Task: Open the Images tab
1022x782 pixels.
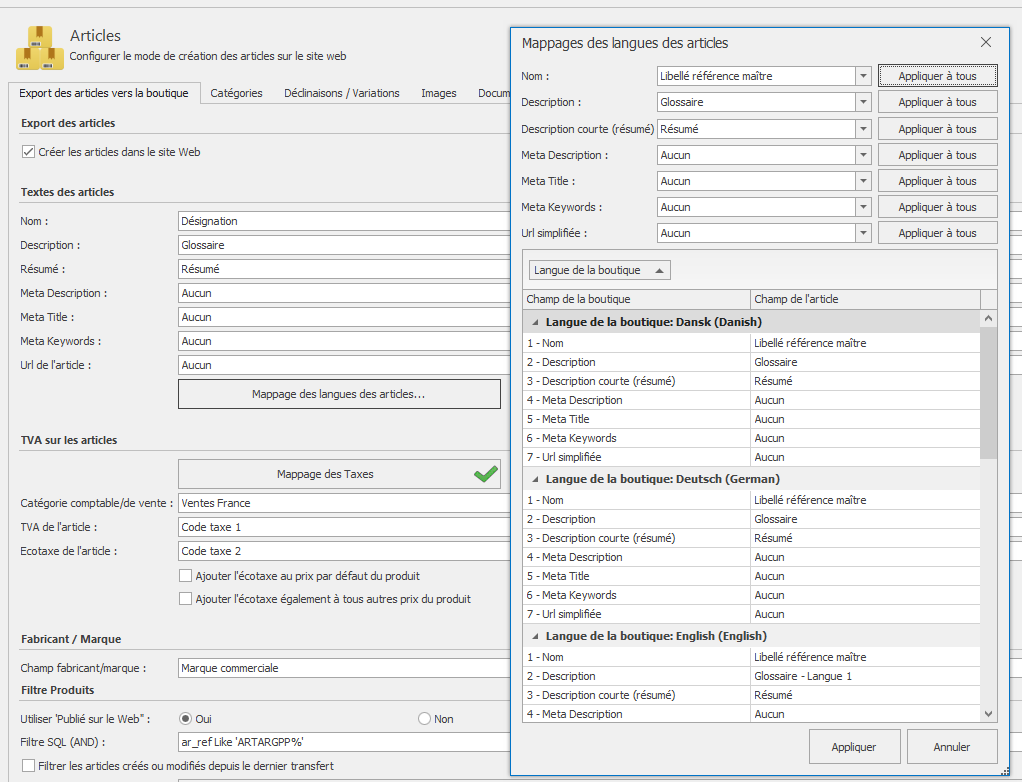Action: pyautogui.click(x=439, y=93)
